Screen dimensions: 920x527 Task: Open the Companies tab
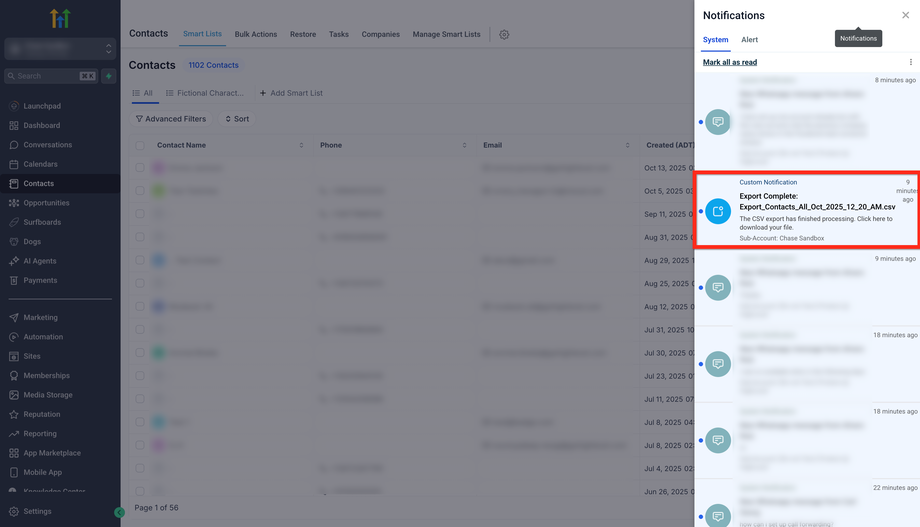click(380, 35)
